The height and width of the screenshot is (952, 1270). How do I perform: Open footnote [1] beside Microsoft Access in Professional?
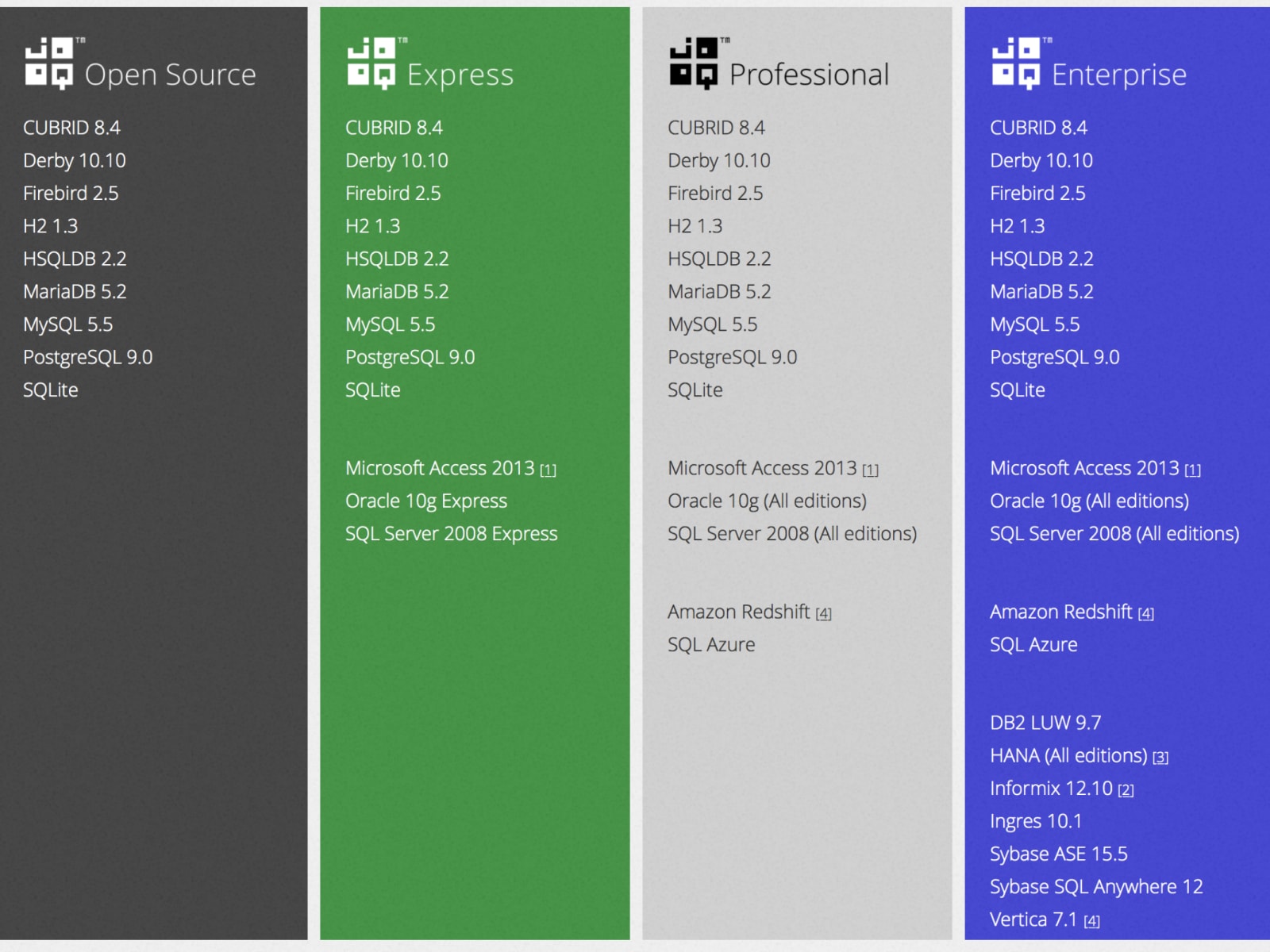pos(871,470)
